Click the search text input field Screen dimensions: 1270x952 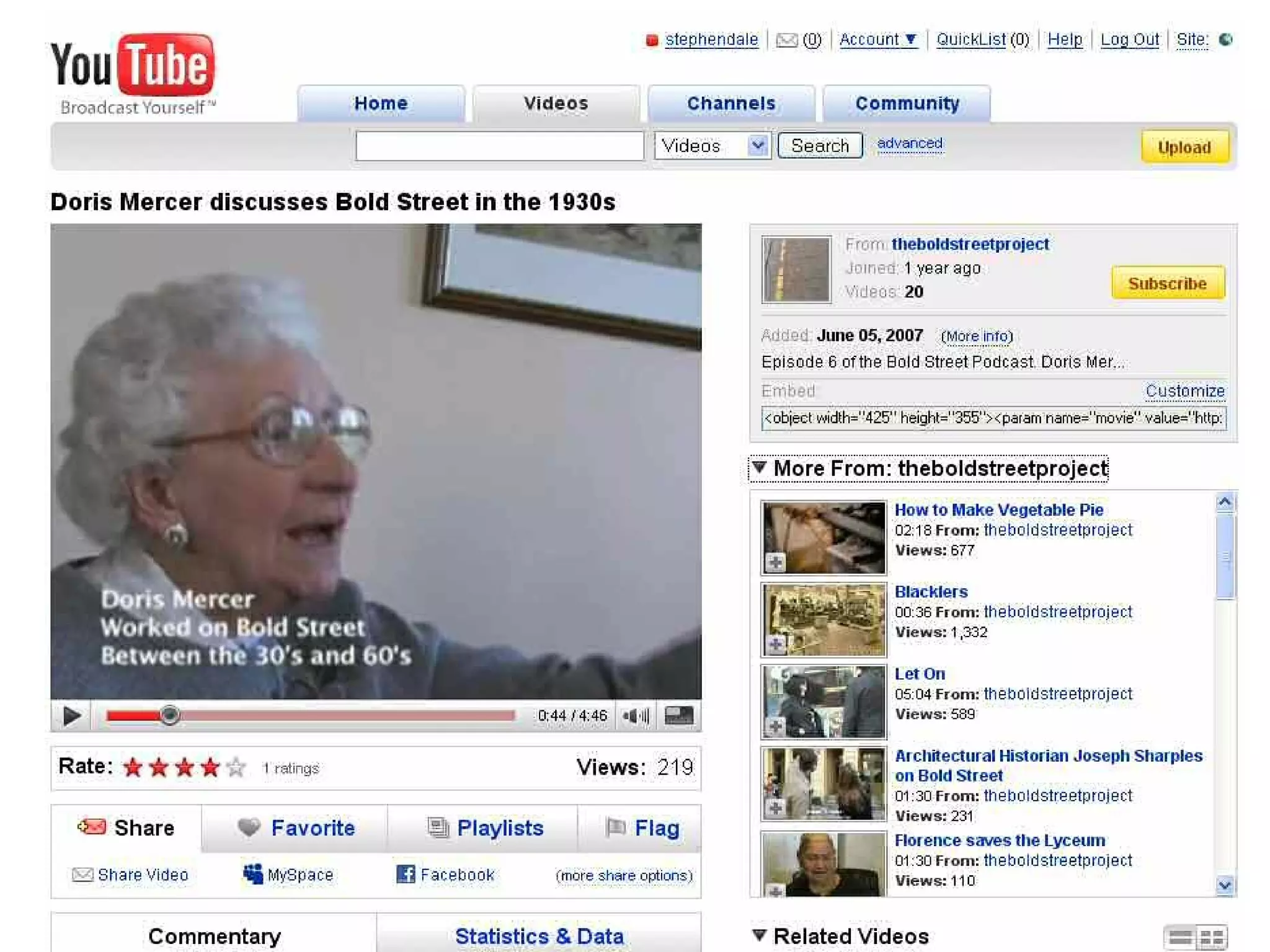[x=499, y=146]
